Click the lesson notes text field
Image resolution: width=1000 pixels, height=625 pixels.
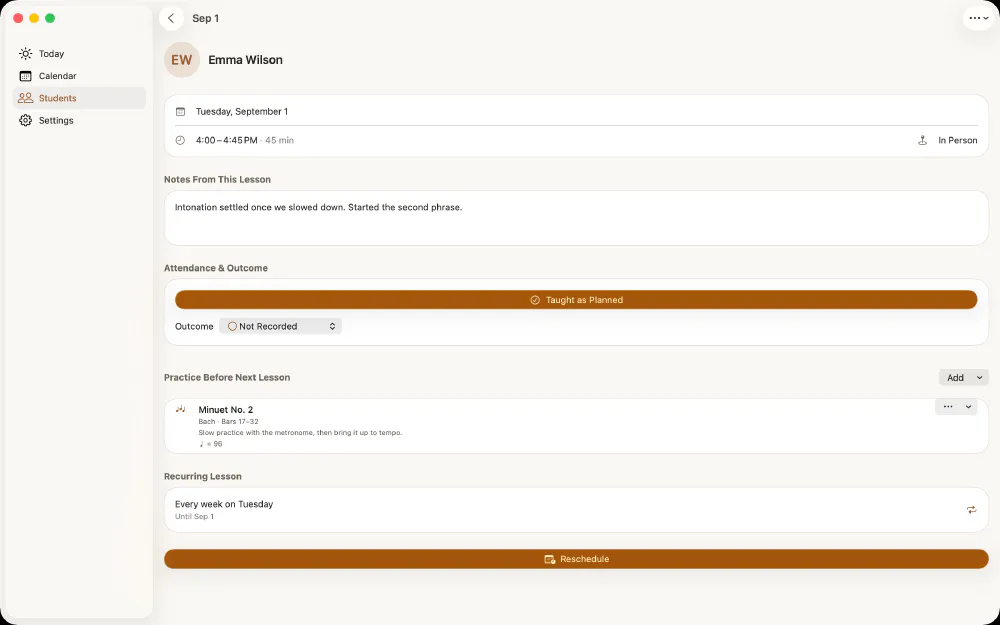pos(577,218)
